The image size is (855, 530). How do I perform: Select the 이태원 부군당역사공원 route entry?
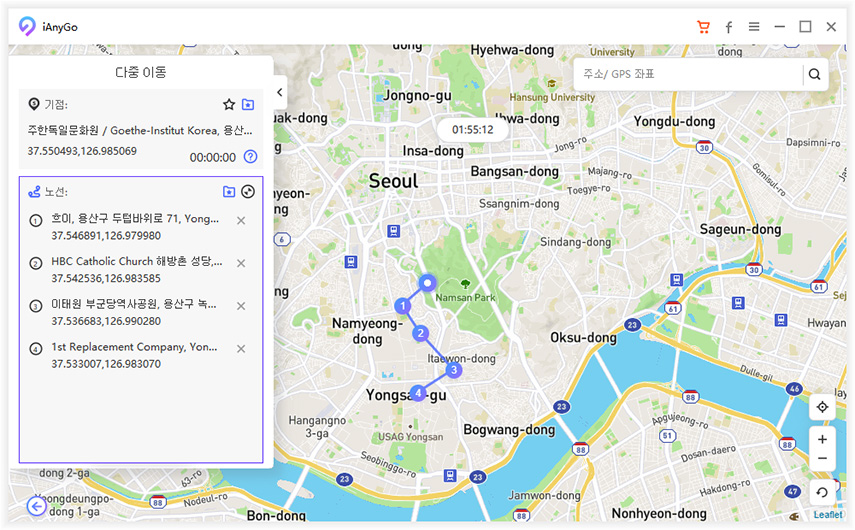pyautogui.click(x=135, y=312)
